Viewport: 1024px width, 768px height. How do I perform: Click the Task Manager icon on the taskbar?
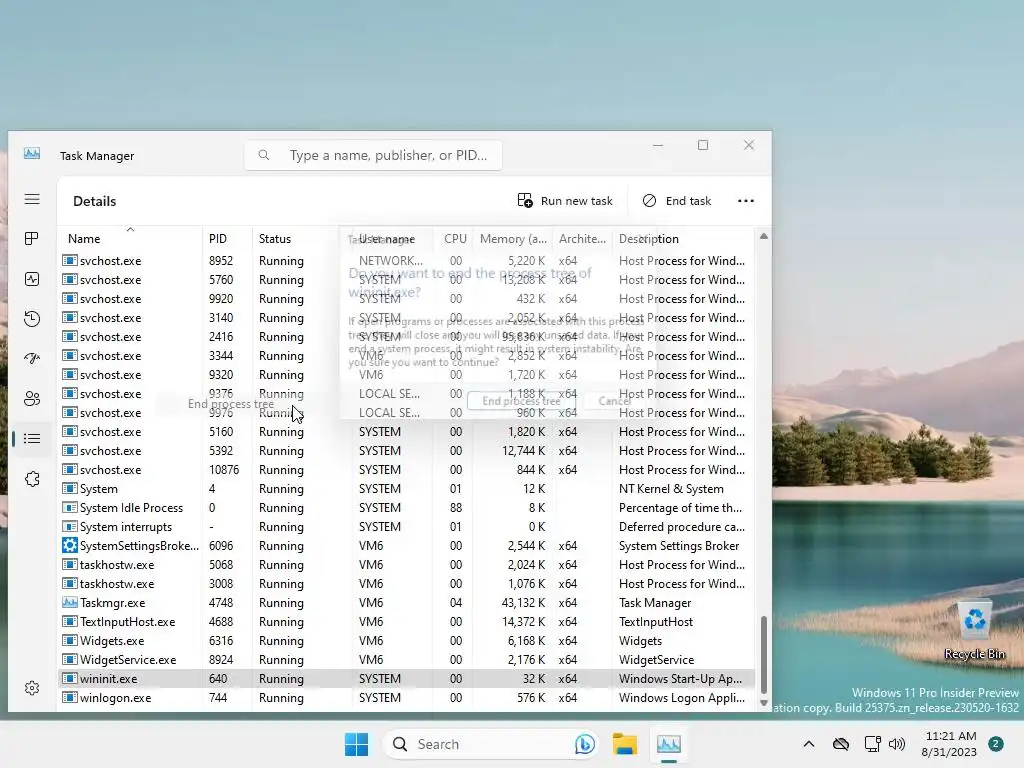tap(669, 744)
